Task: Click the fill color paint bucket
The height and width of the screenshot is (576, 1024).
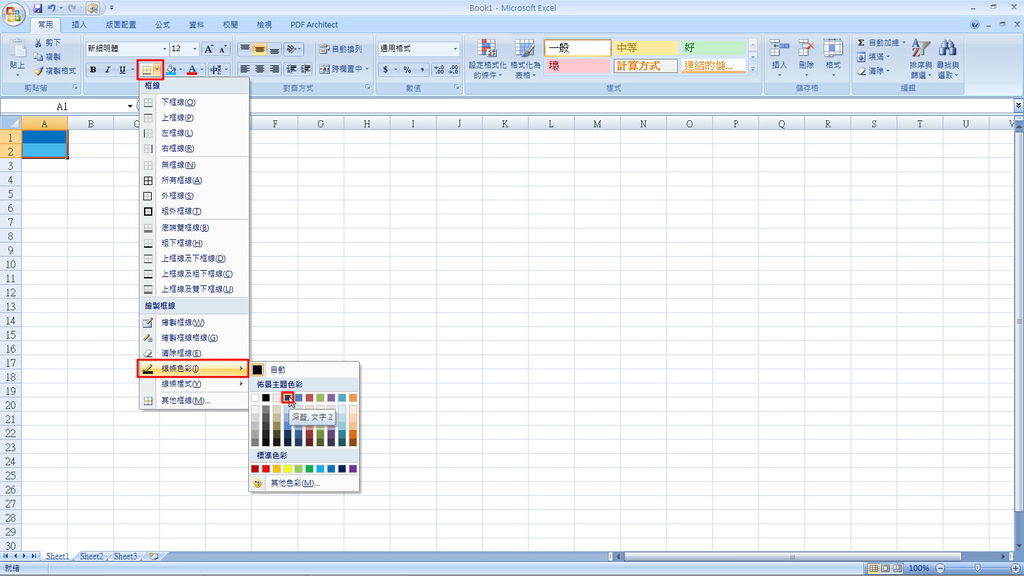Action: point(171,70)
